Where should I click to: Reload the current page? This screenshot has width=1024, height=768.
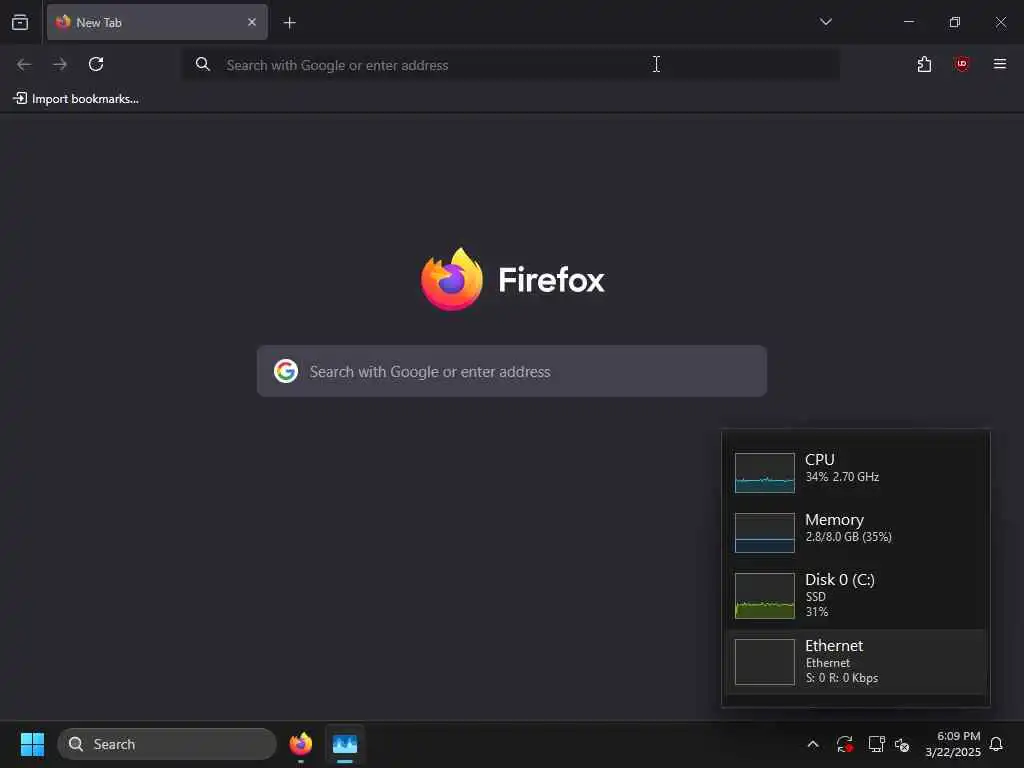coord(96,64)
